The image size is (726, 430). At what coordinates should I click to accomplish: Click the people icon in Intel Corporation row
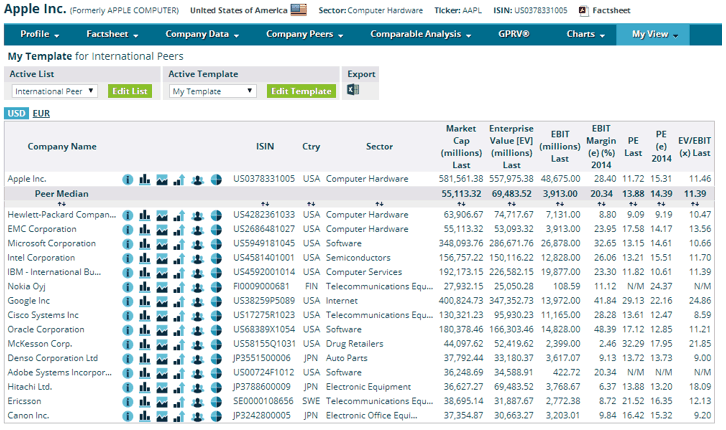(198, 259)
